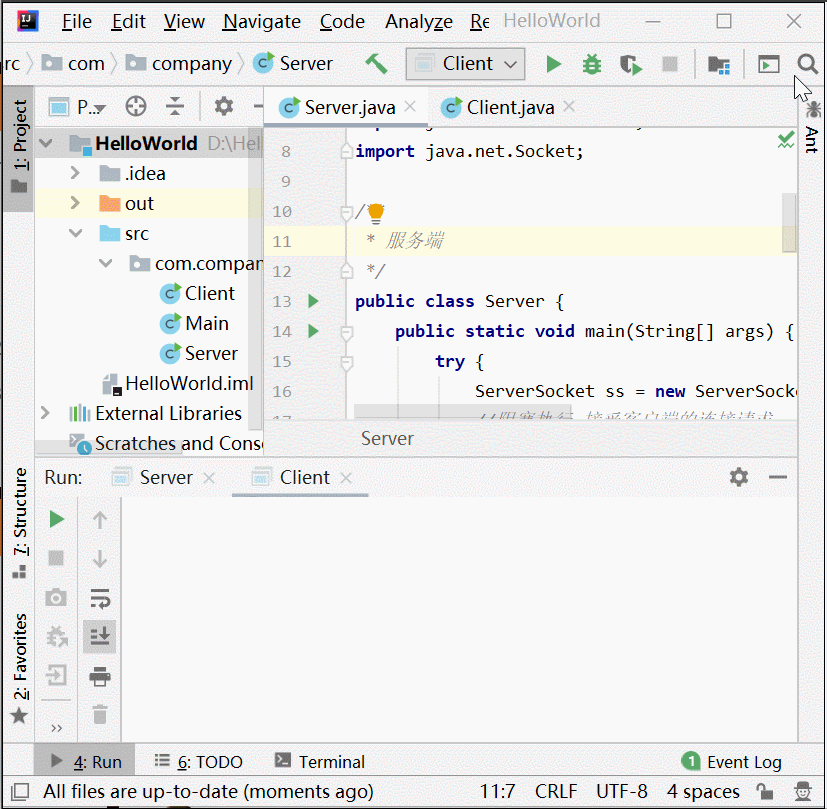Click the Build Project hammer icon
Viewport: 827px width, 809px height.
(x=377, y=64)
